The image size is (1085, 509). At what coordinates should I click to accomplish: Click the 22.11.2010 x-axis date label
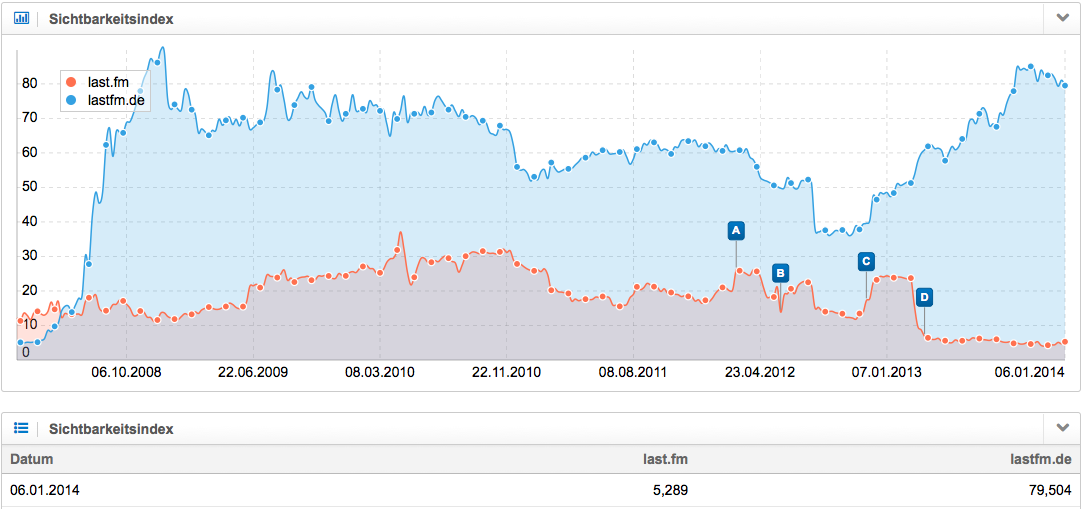tap(506, 372)
